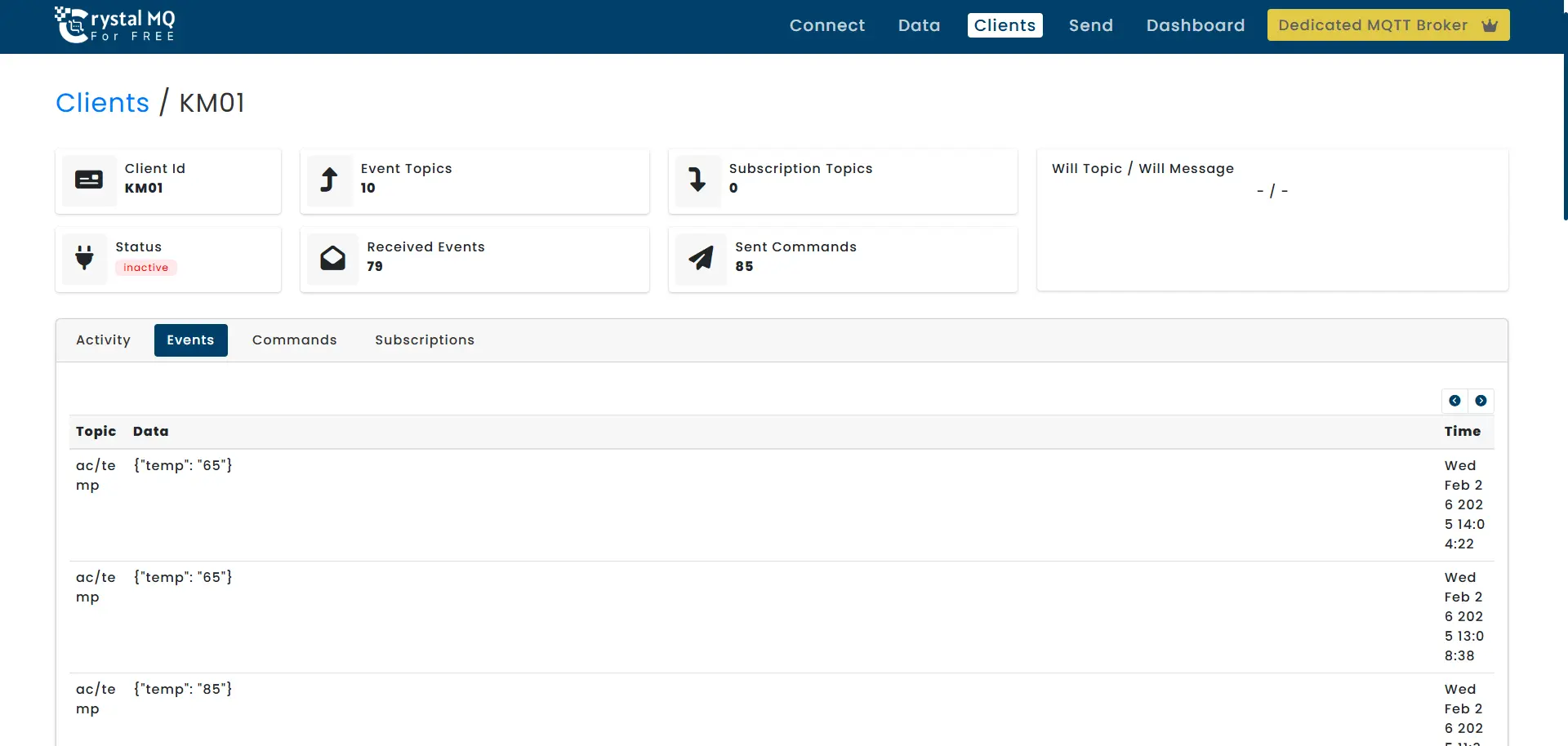Go to previous events page arrow
Screen dimensions: 1568x746
pos(1454,401)
